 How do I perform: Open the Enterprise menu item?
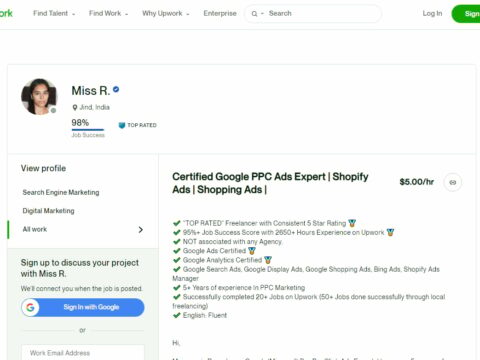[x=220, y=13]
